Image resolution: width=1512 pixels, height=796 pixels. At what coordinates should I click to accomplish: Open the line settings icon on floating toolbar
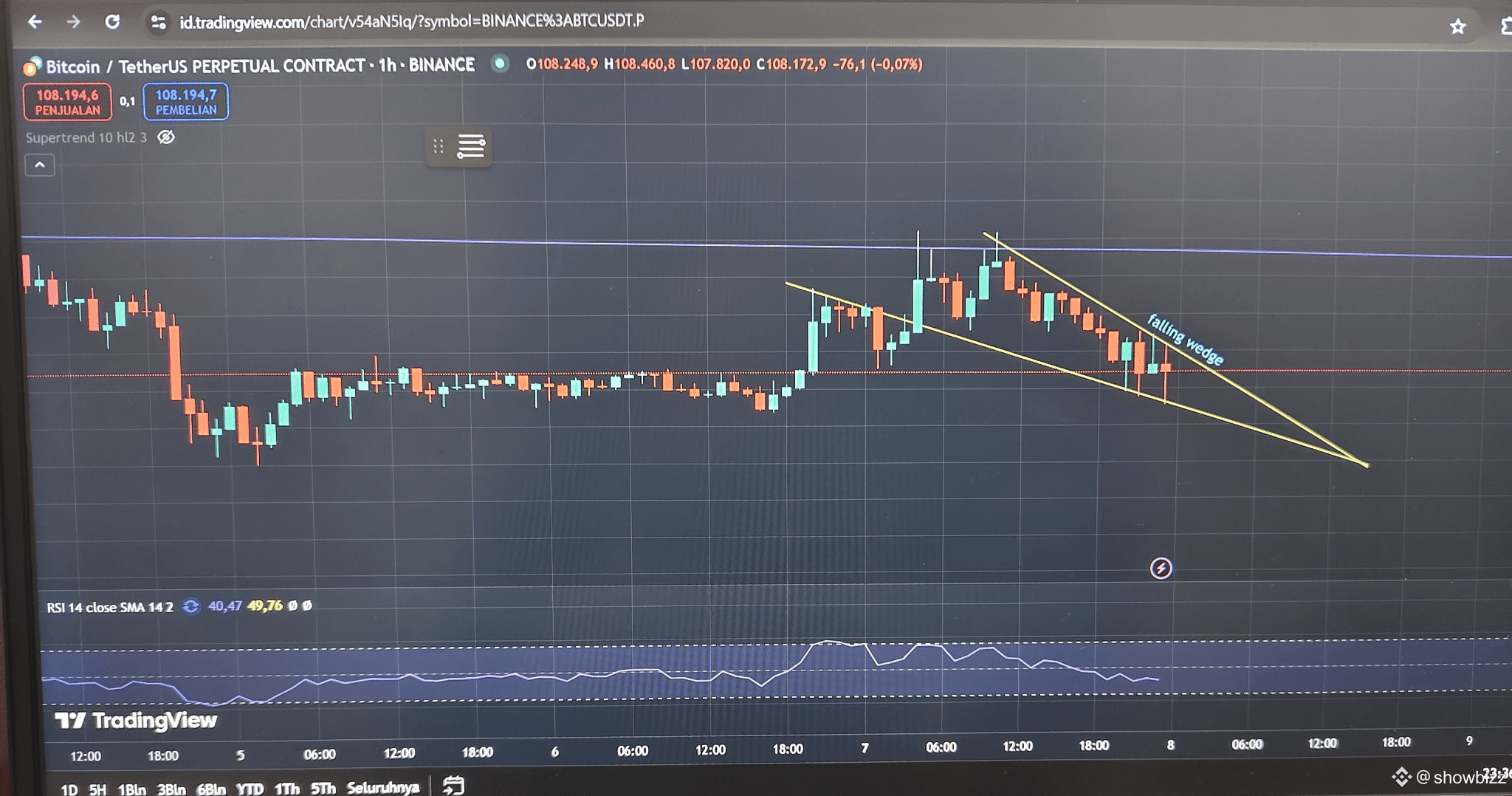pyautogui.click(x=471, y=146)
